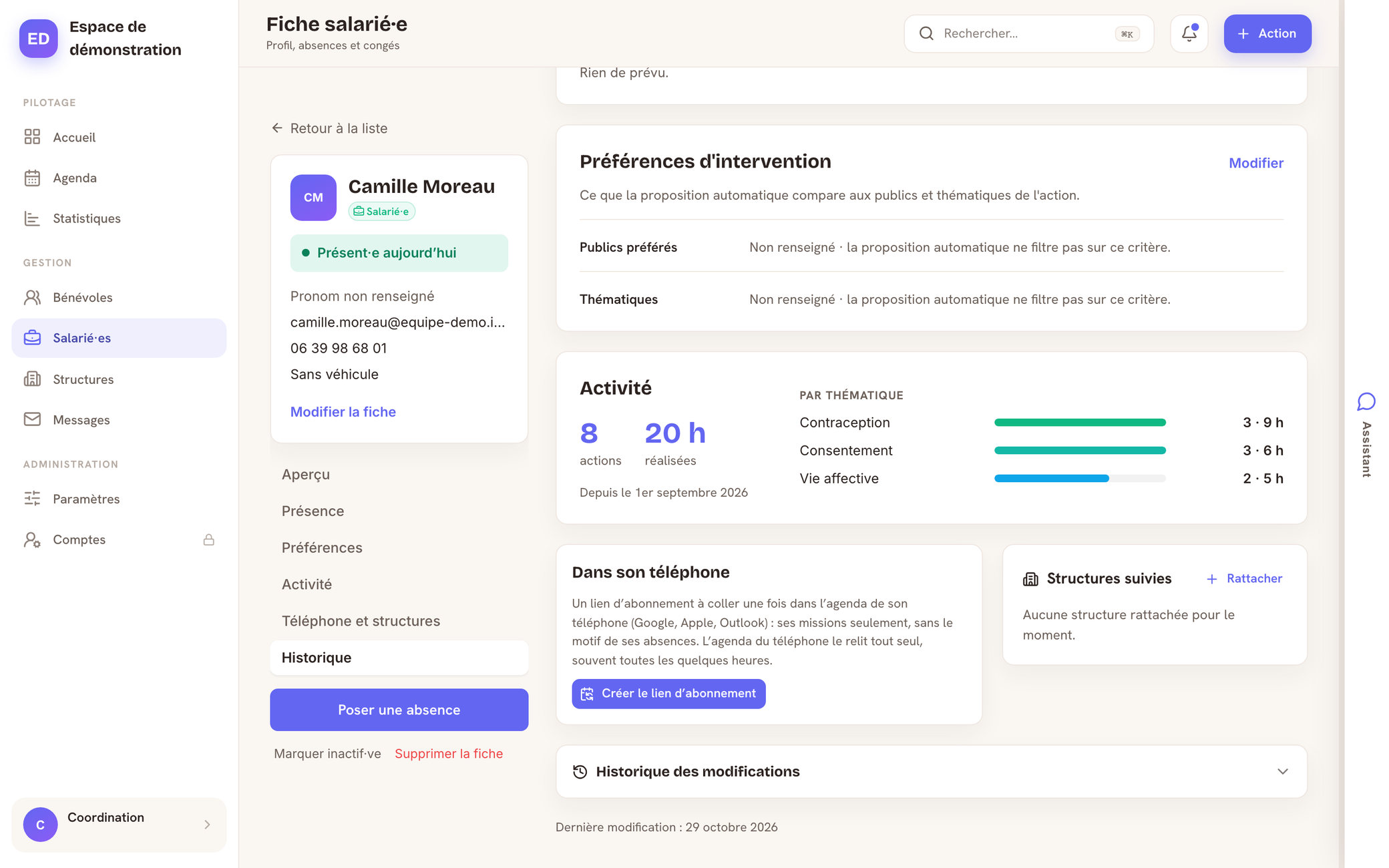Image resolution: width=1389 pixels, height=868 pixels.
Task: Click the Présent·e aujourd'hui status badge
Action: pyautogui.click(x=399, y=253)
